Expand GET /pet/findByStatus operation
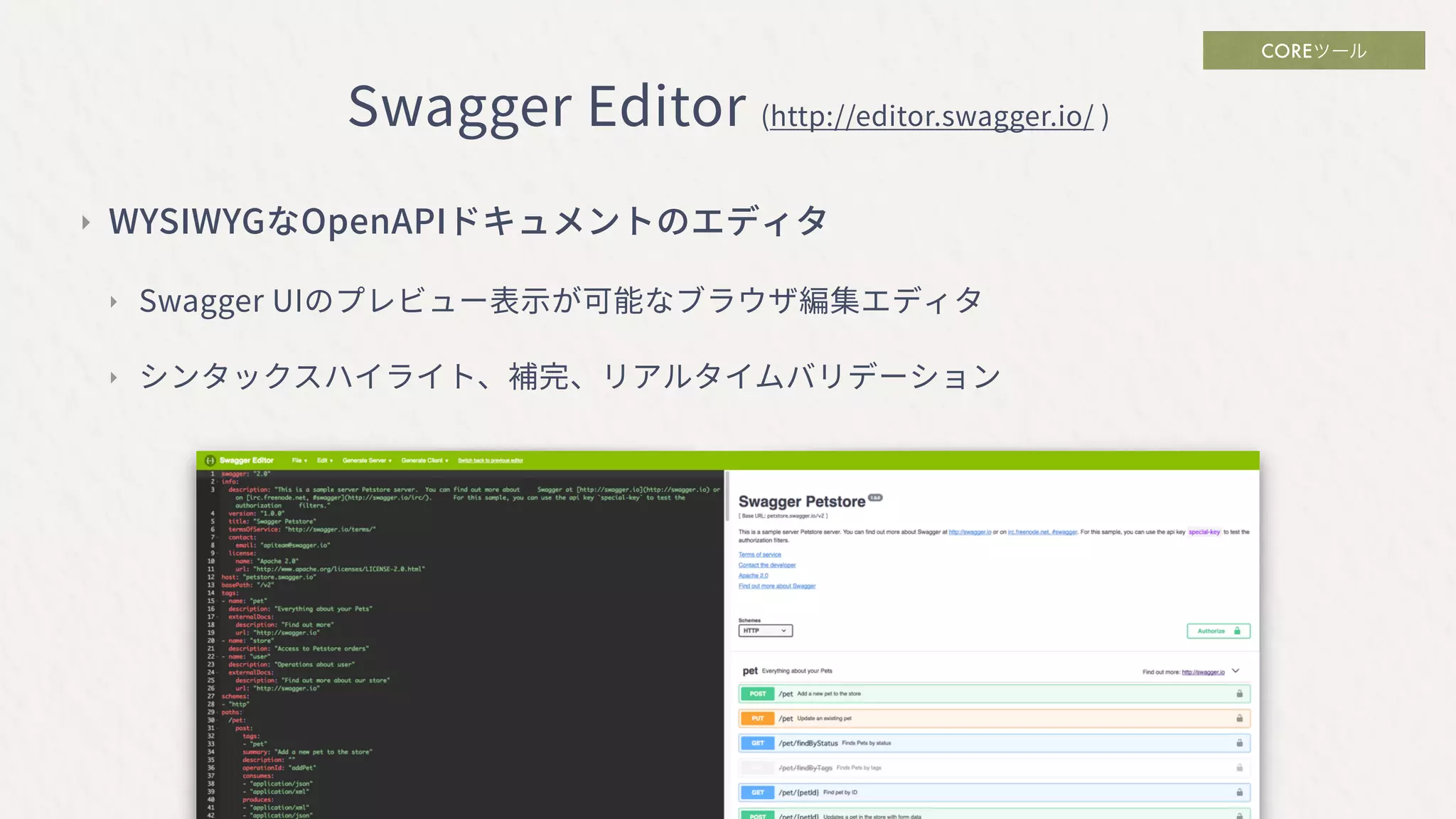 click(808, 743)
